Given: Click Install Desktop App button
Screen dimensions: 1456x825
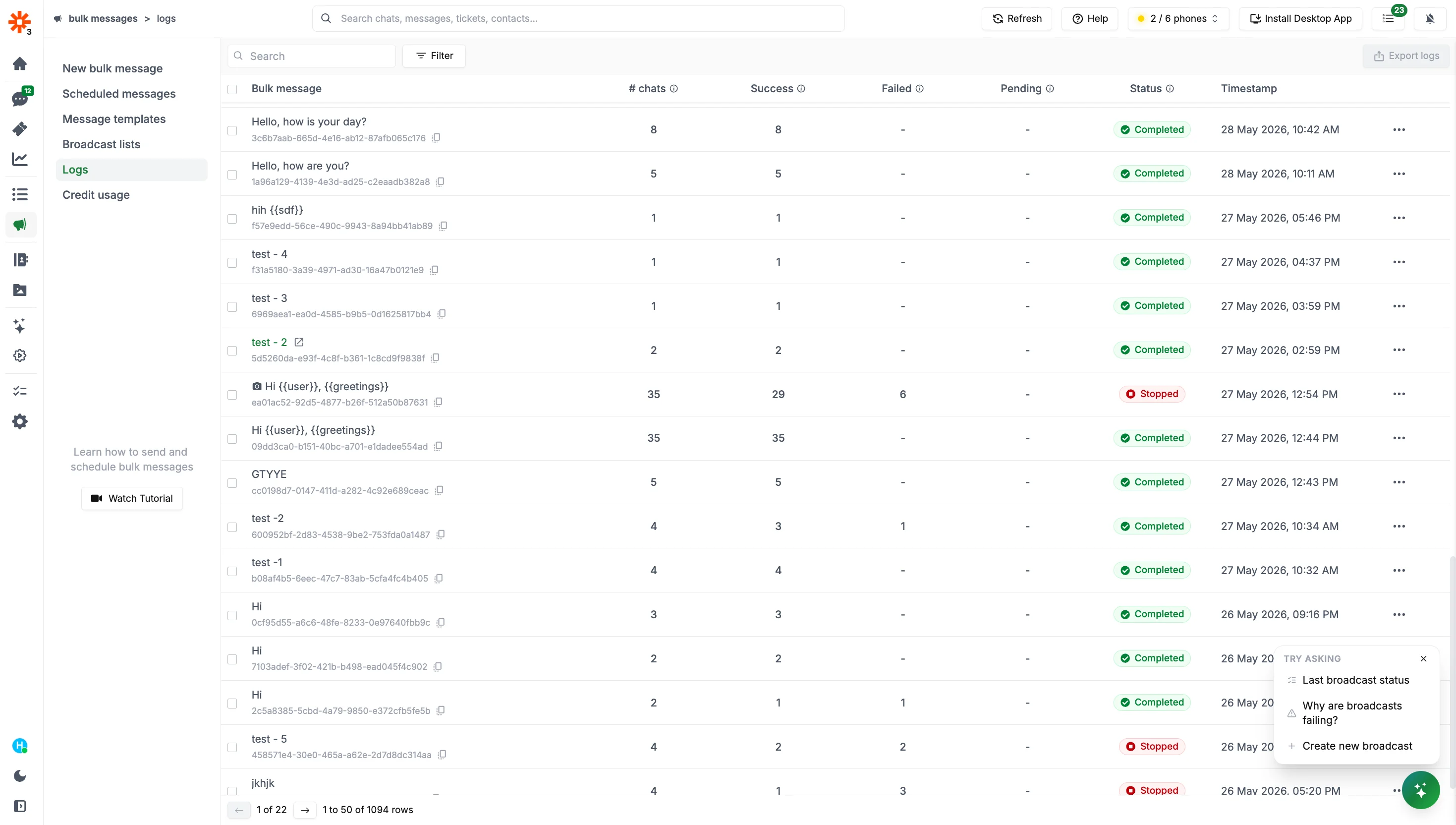Looking at the screenshot, I should [x=1300, y=19].
